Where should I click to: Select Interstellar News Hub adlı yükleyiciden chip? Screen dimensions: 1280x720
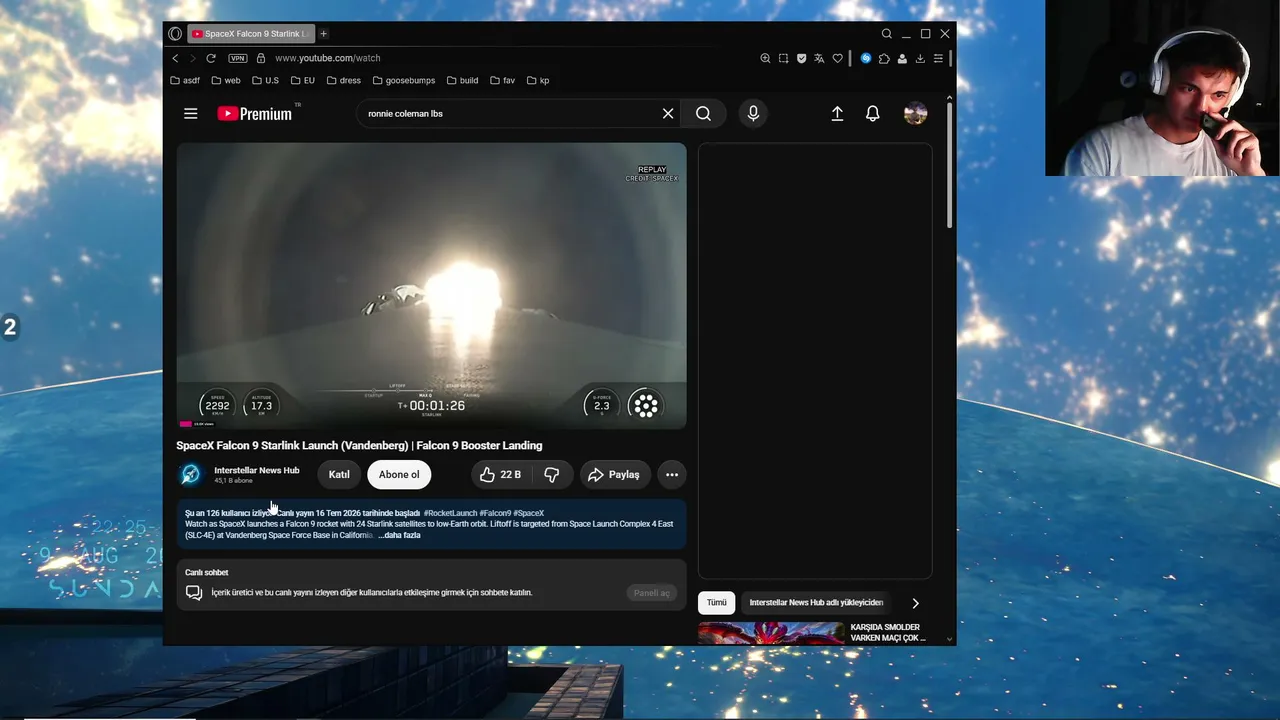click(x=816, y=603)
